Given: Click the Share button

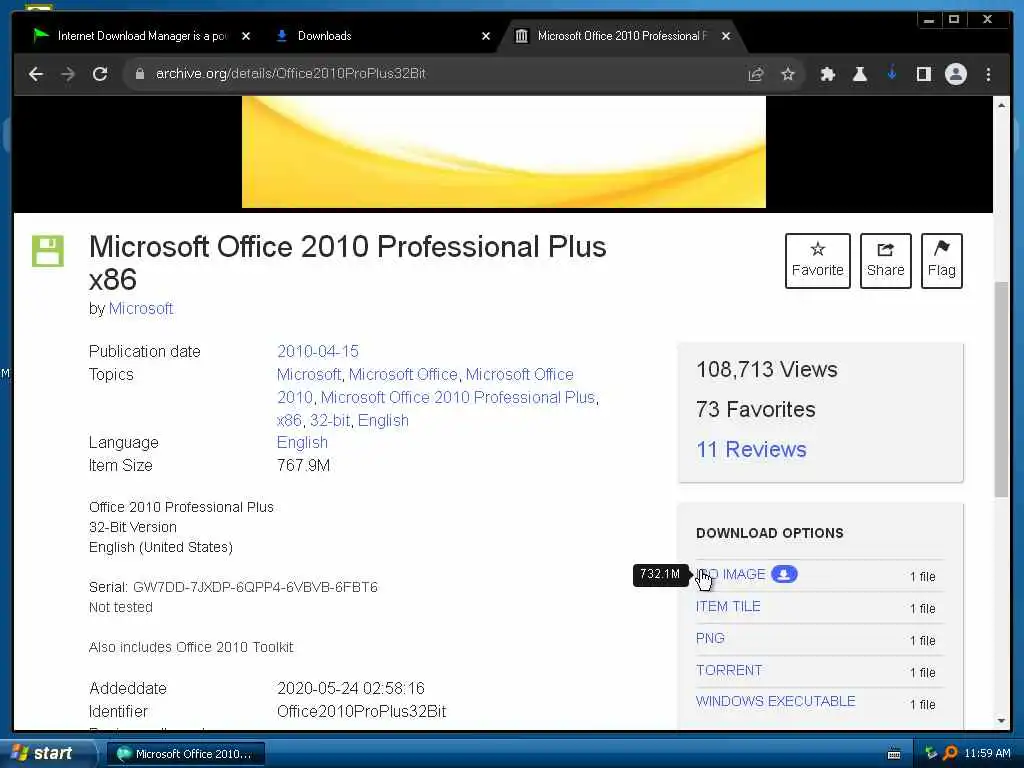Looking at the screenshot, I should point(886,261).
